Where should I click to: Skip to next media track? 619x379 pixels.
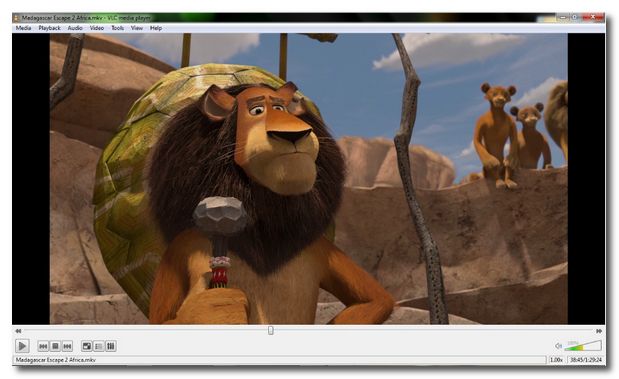(x=68, y=346)
